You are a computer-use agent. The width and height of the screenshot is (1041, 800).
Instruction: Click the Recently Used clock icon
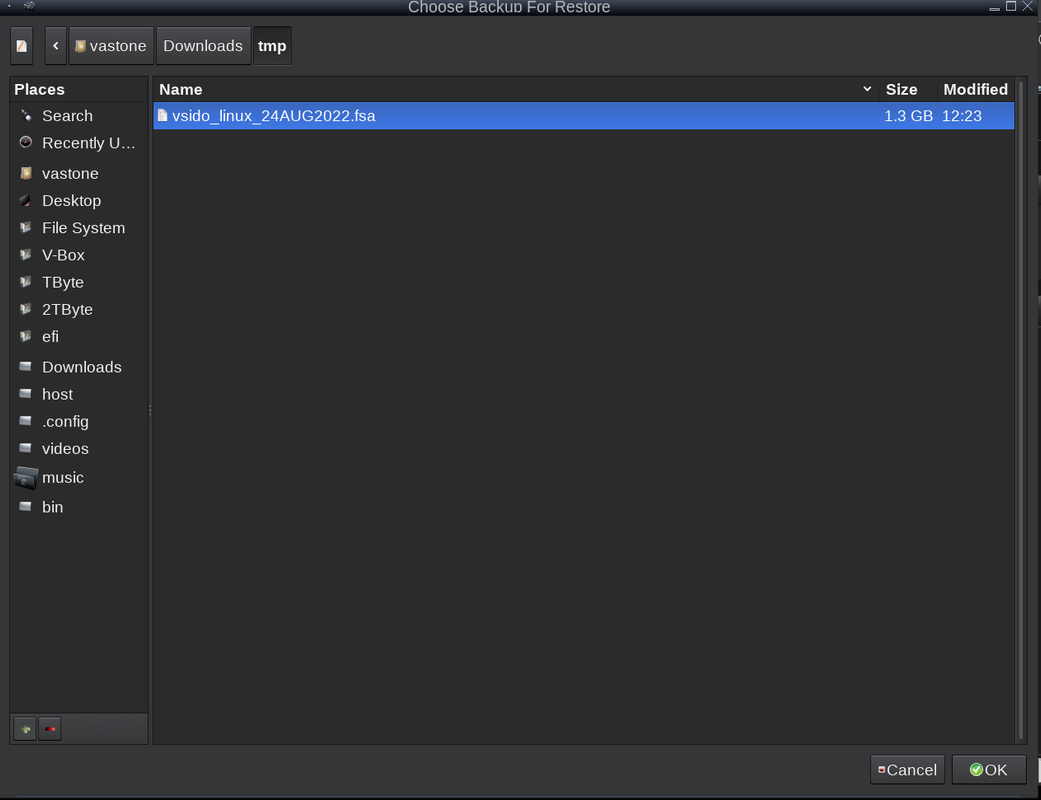tap(26, 142)
